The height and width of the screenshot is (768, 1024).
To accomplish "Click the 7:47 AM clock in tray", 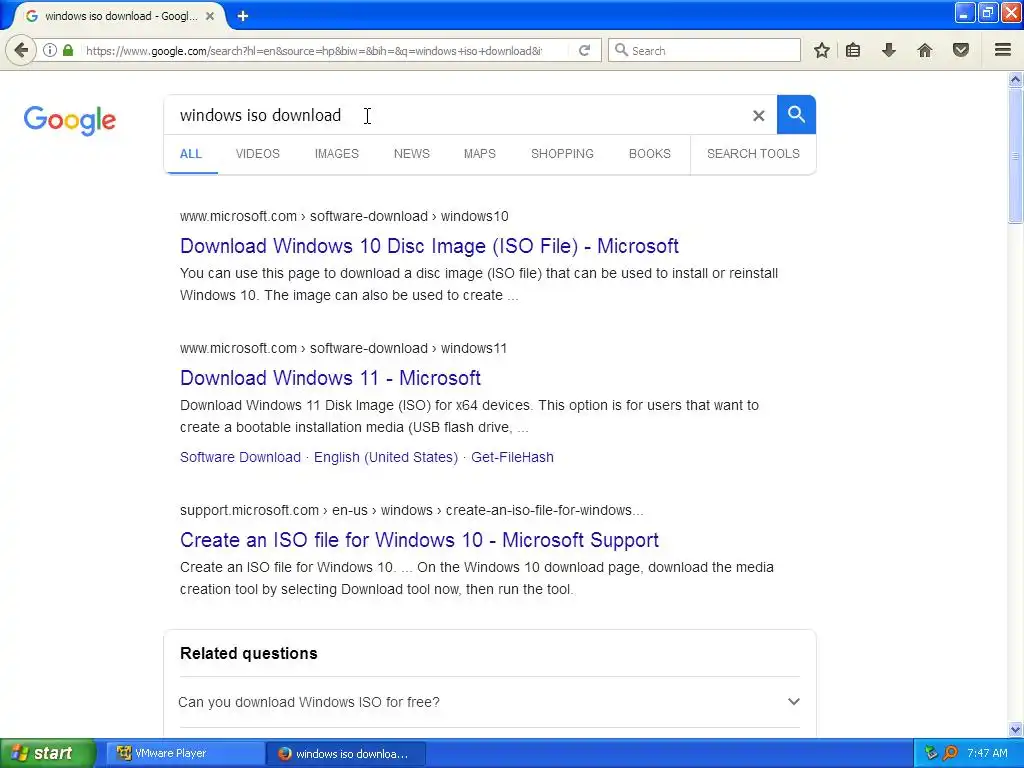I will tap(987, 753).
